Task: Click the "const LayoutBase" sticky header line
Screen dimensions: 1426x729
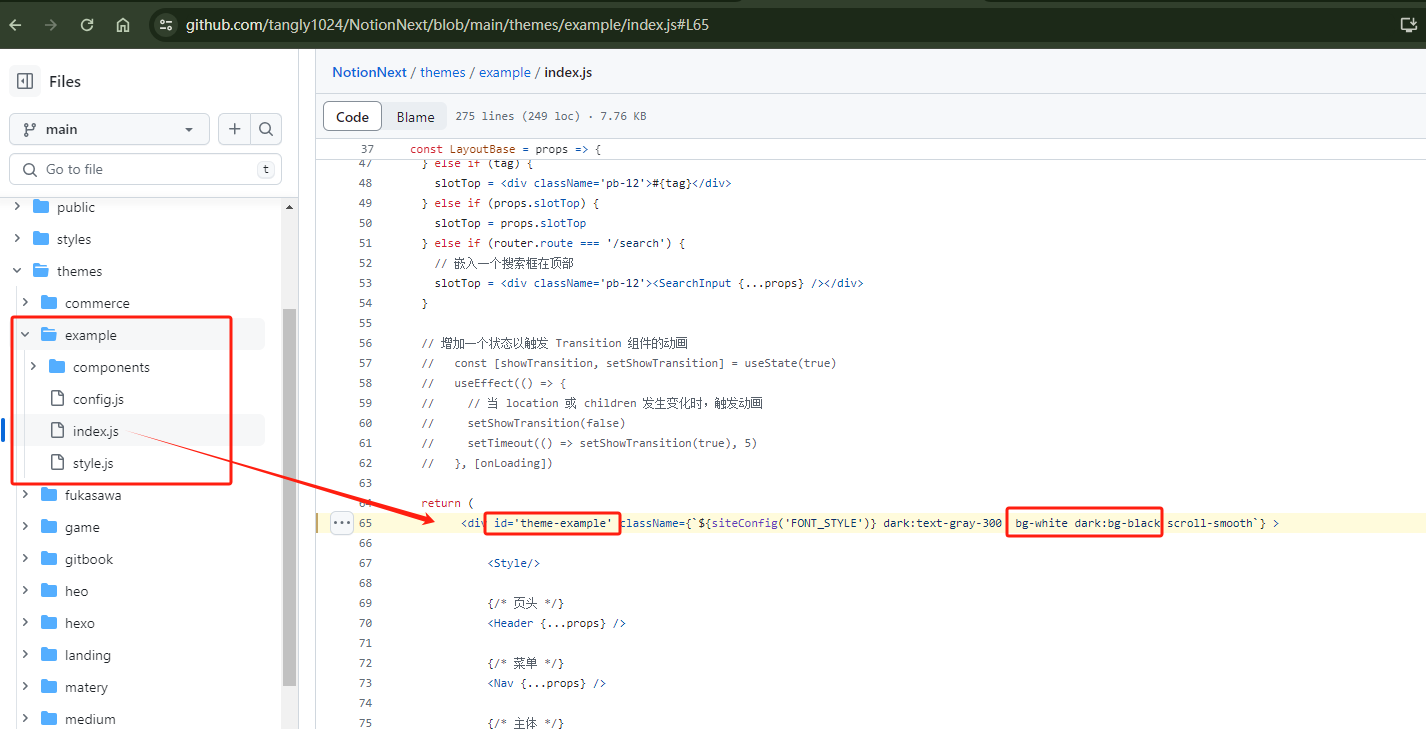Action: click(505, 149)
